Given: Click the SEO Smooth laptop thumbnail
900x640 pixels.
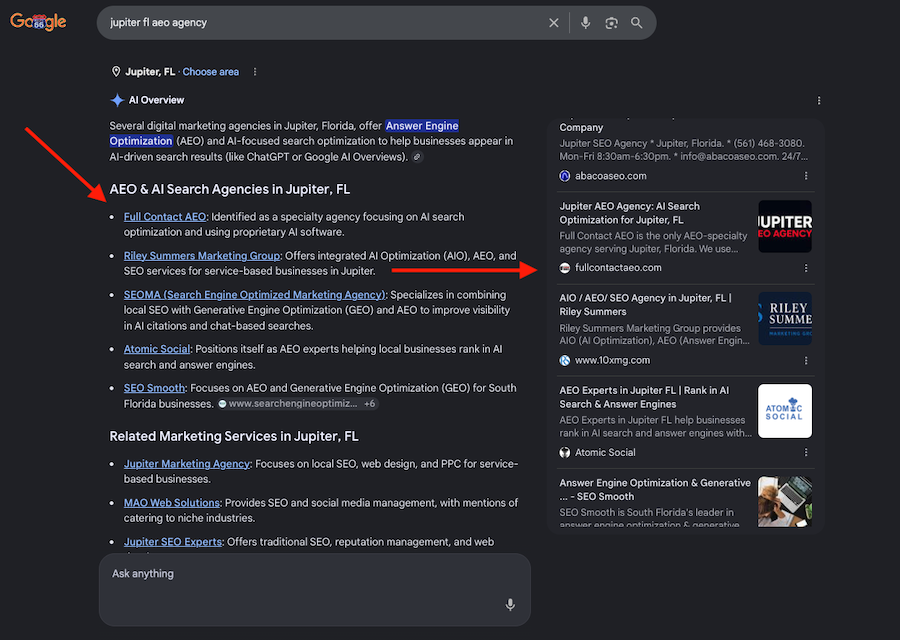Looking at the screenshot, I should click(785, 502).
